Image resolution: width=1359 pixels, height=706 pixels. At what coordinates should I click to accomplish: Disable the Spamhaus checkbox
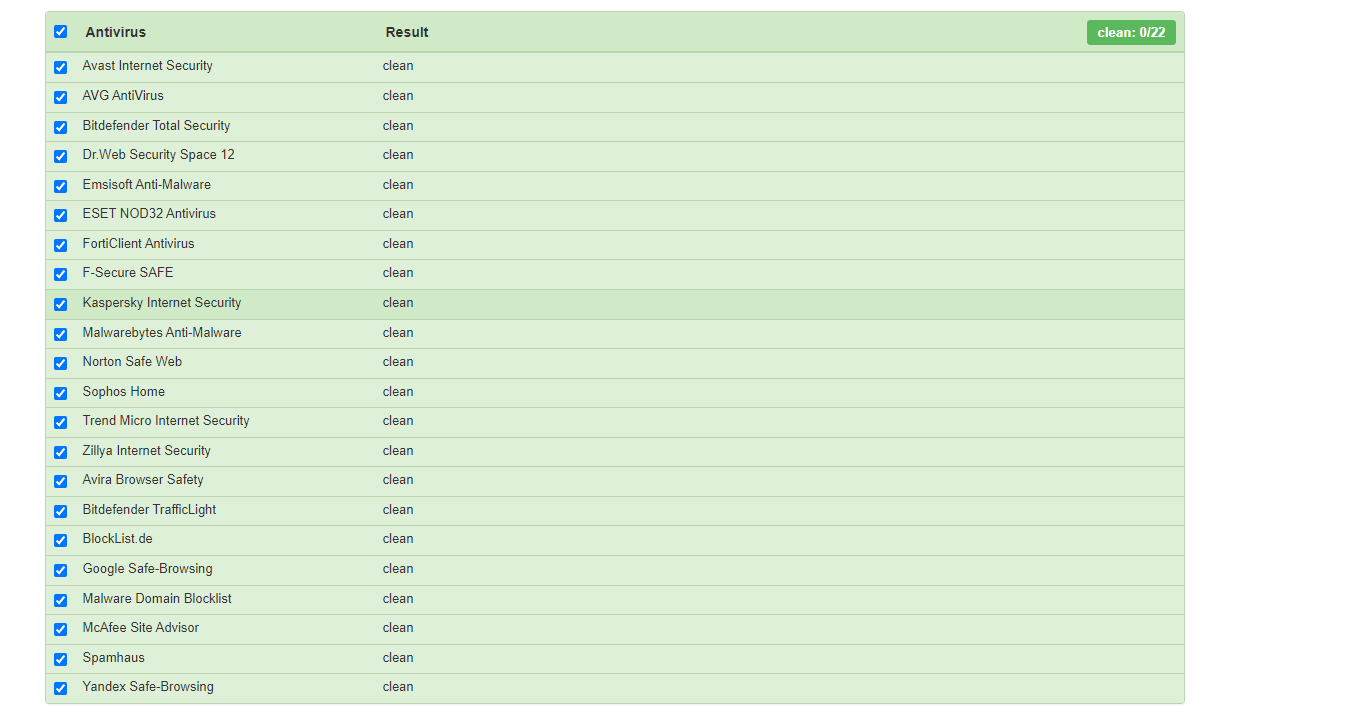(x=60, y=659)
